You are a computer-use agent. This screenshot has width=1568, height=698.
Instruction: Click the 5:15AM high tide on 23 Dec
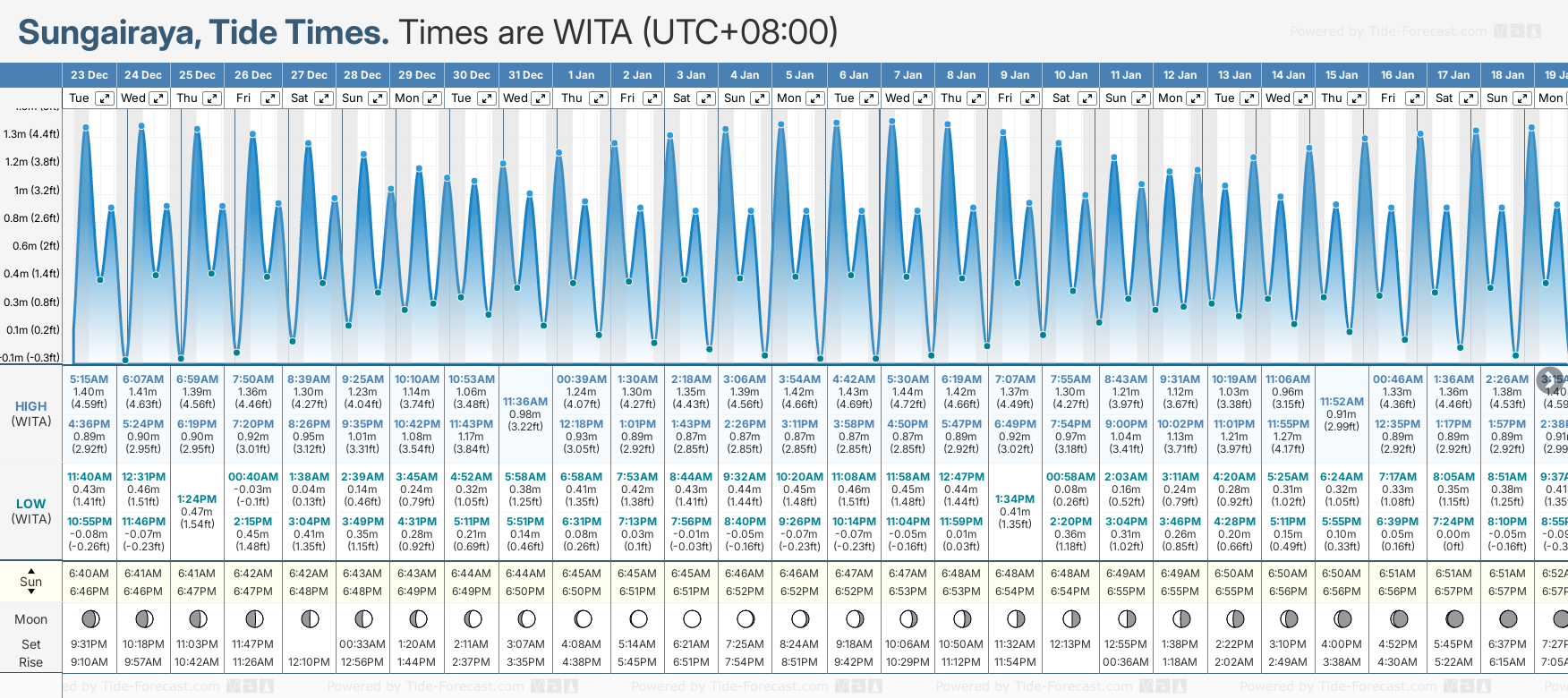89,379
